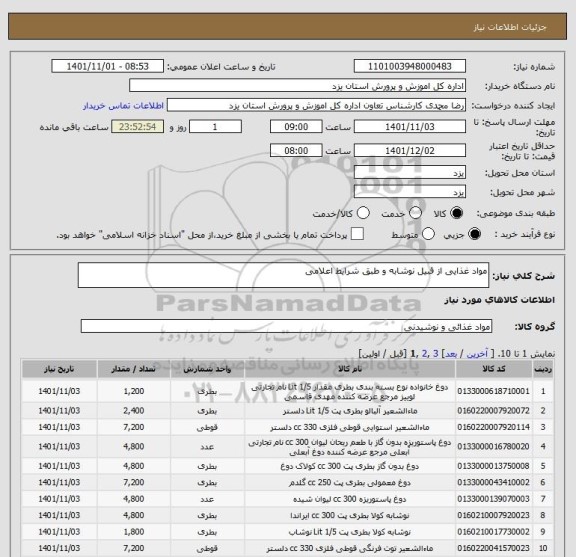Click the buyer organization name field

(297, 86)
